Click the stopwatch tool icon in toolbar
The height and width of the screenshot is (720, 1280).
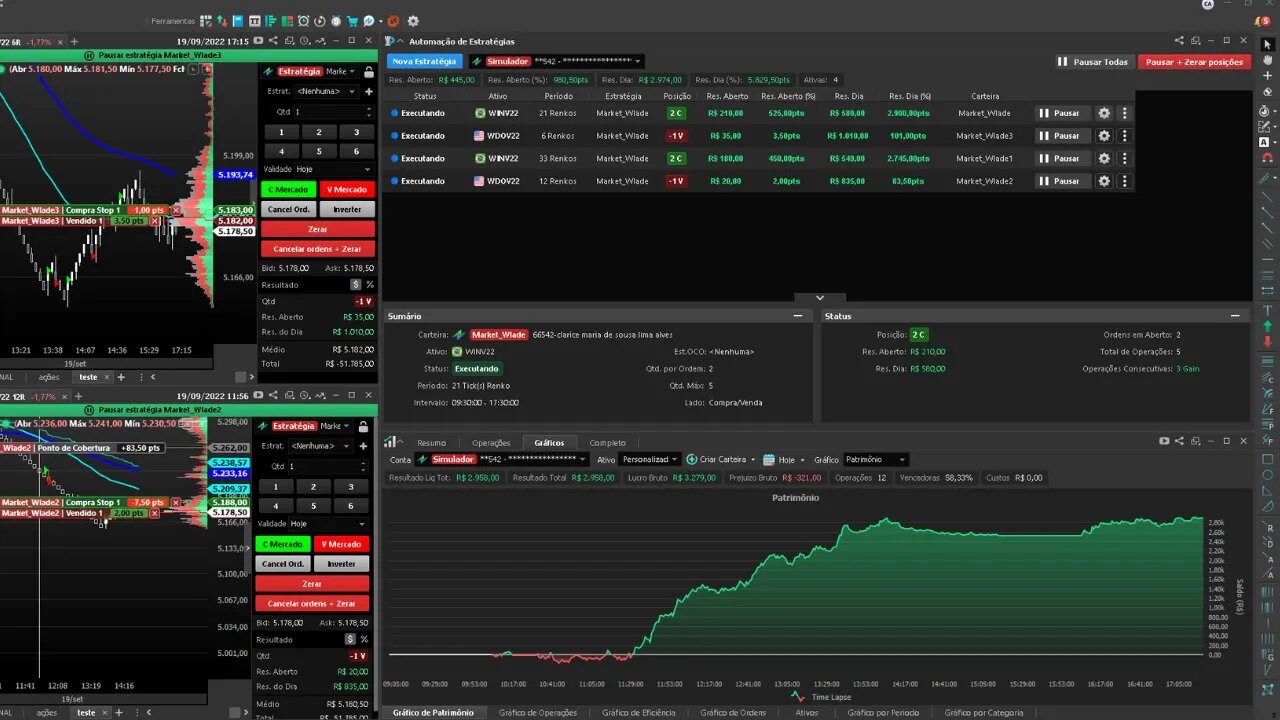[336, 20]
